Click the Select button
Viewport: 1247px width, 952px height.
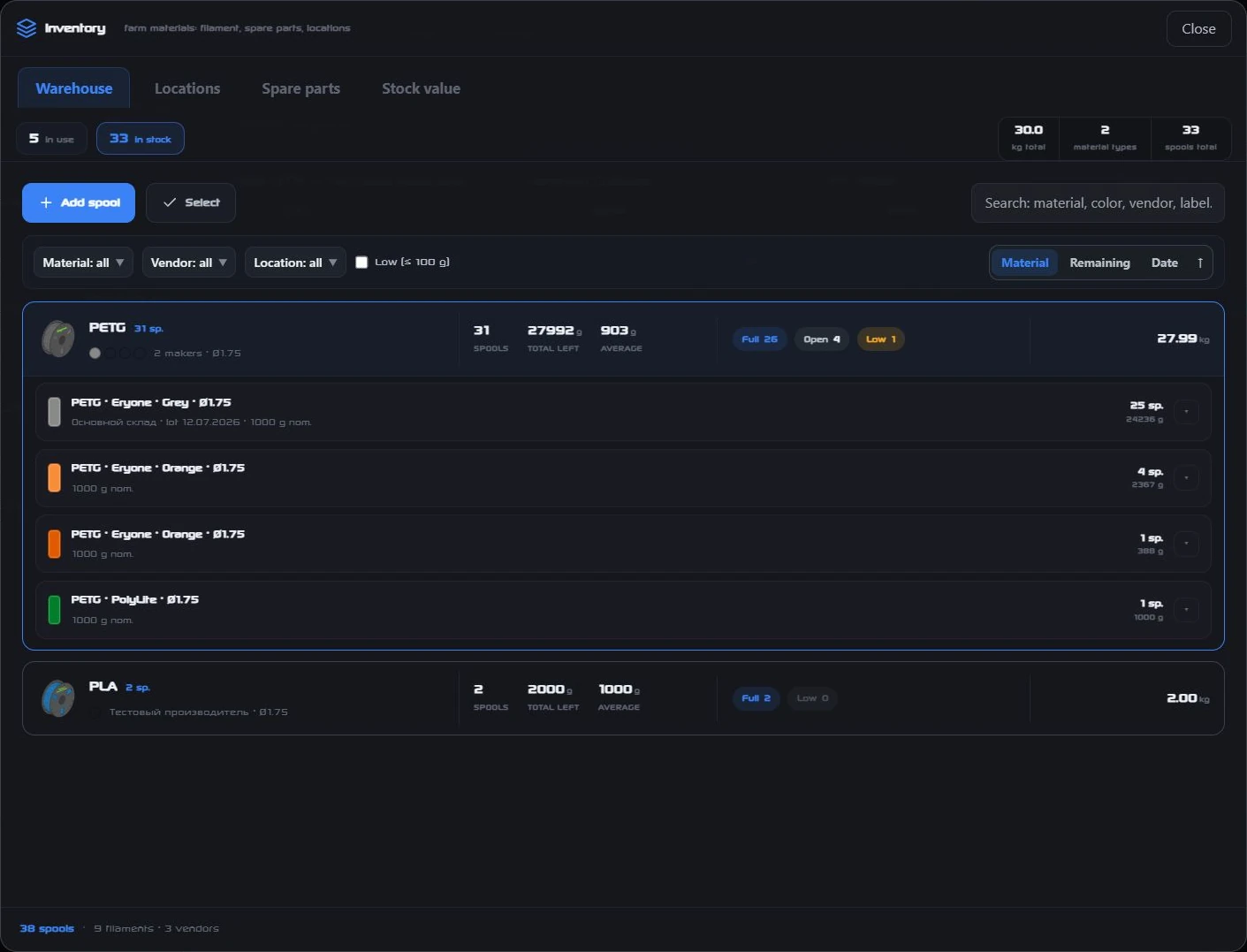click(x=191, y=202)
